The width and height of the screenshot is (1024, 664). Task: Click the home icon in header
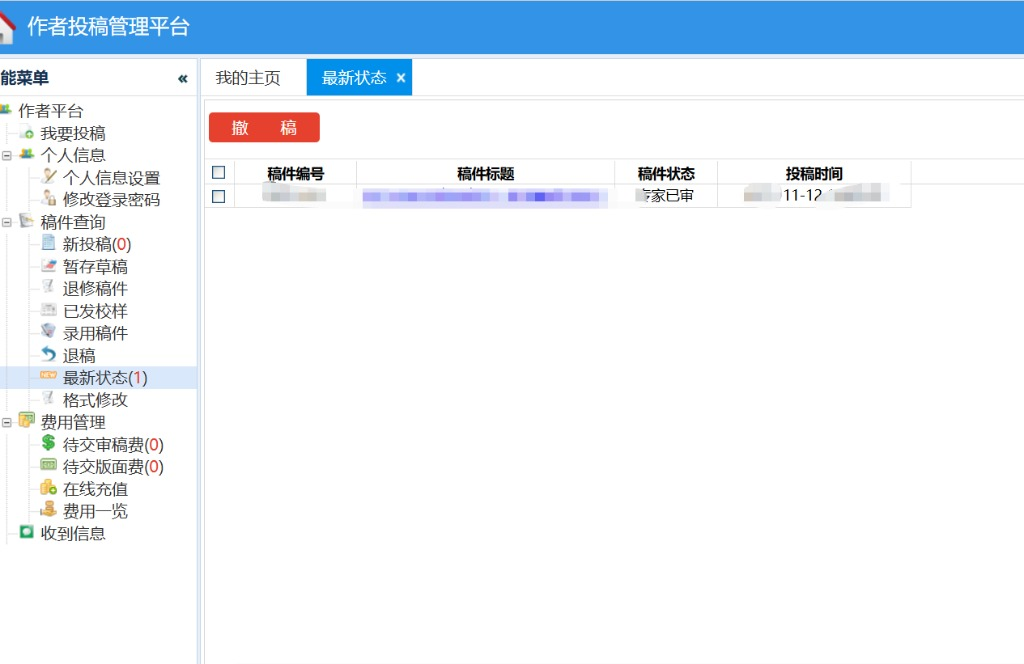[6, 27]
